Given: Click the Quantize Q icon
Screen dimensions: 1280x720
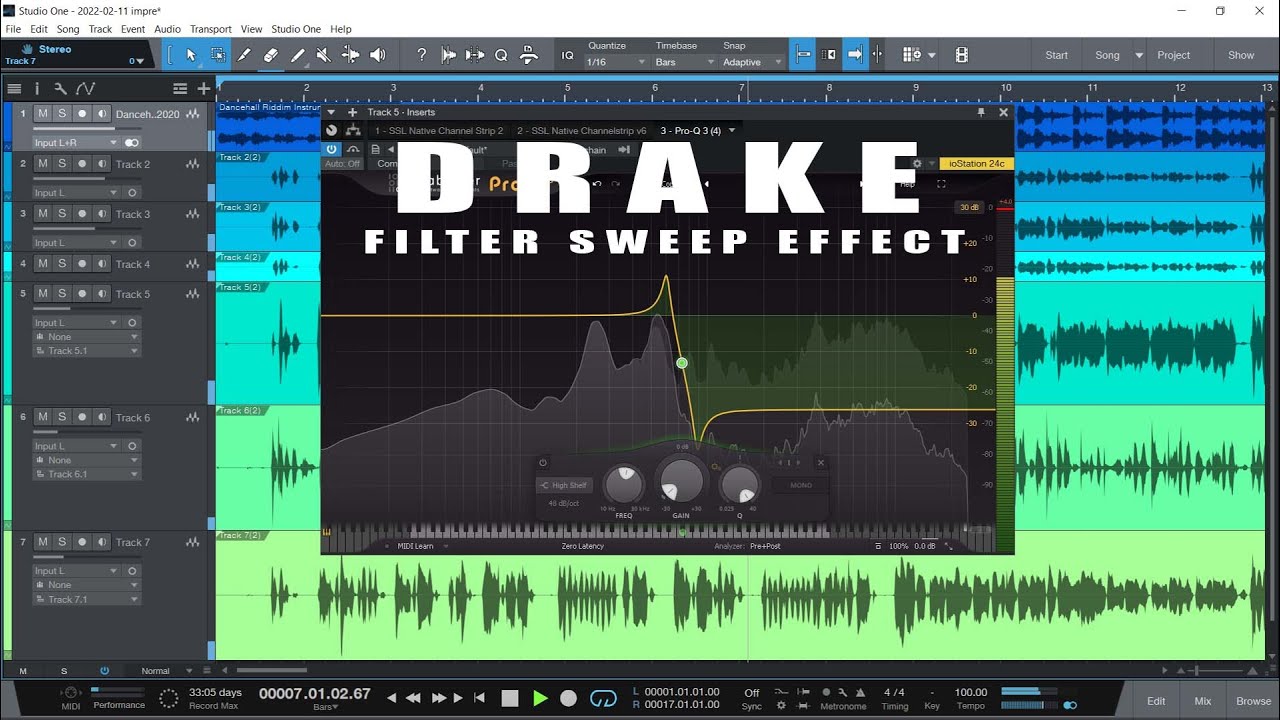Looking at the screenshot, I should (x=501, y=55).
